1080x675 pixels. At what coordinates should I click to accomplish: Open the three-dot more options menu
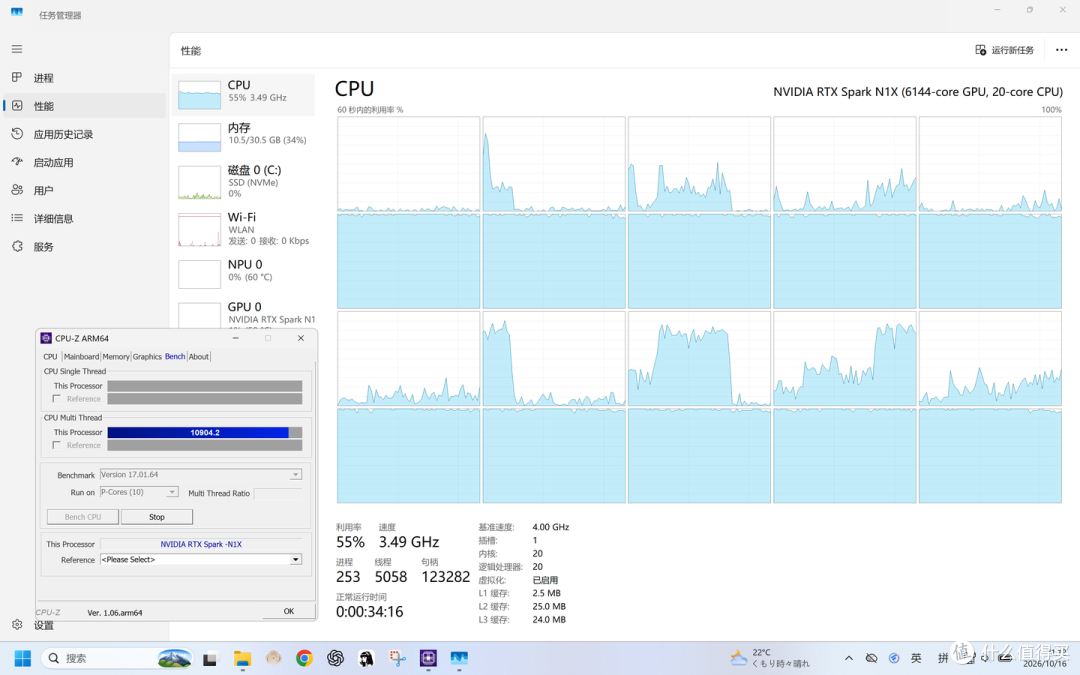click(x=1061, y=50)
